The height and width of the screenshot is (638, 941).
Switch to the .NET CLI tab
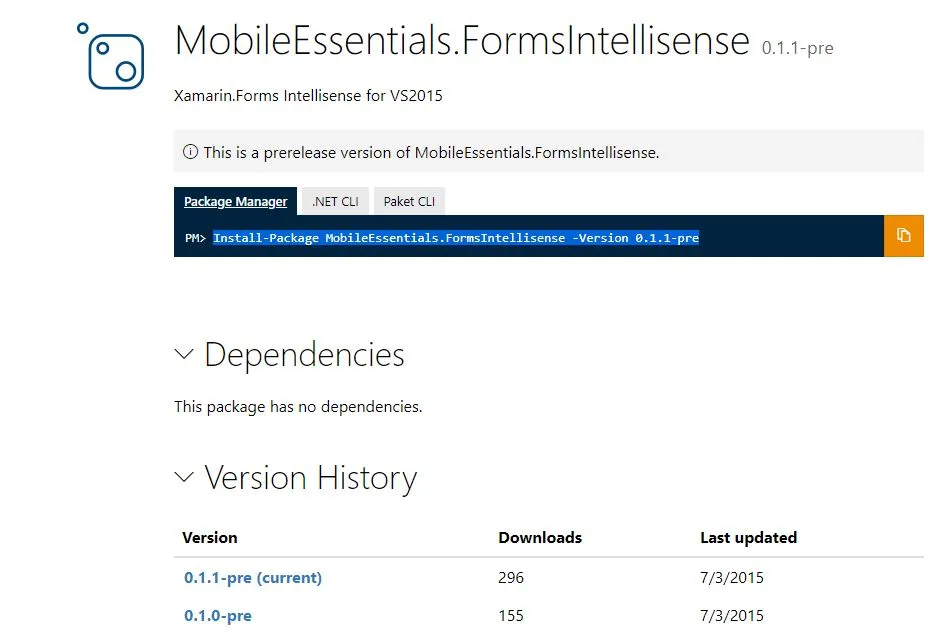click(335, 201)
